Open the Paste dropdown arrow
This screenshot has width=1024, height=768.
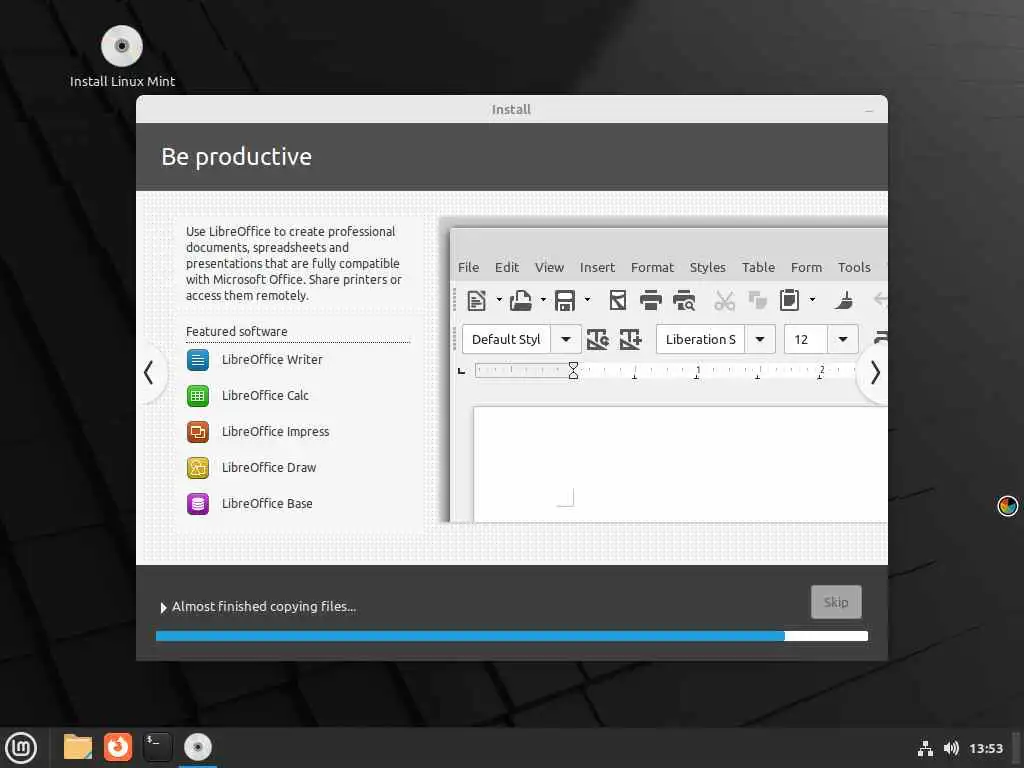pos(812,300)
